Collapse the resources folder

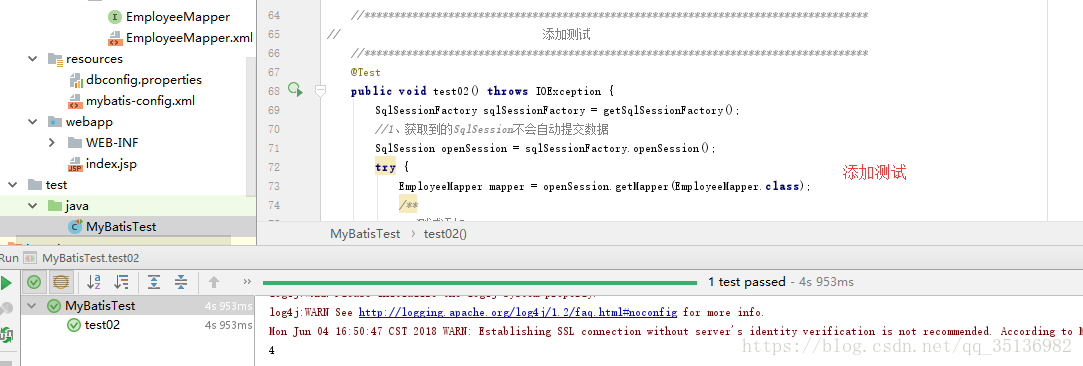tap(32, 59)
